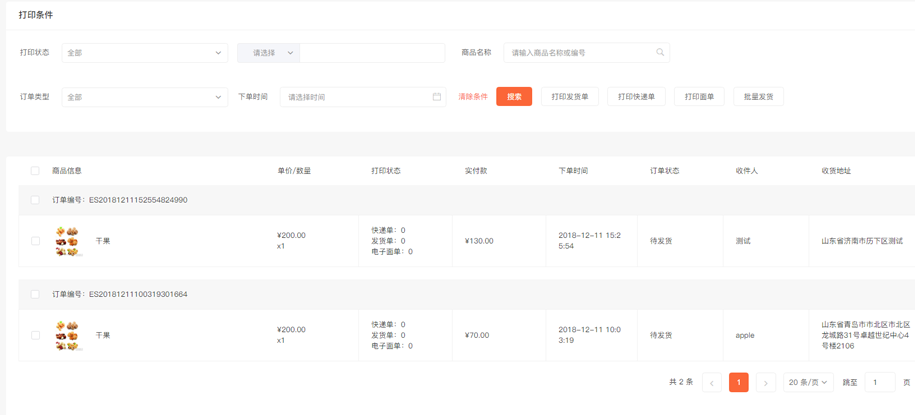This screenshot has height=415, width=915.
Task: Open the 20 条/页 page size dropdown
Action: [808, 383]
